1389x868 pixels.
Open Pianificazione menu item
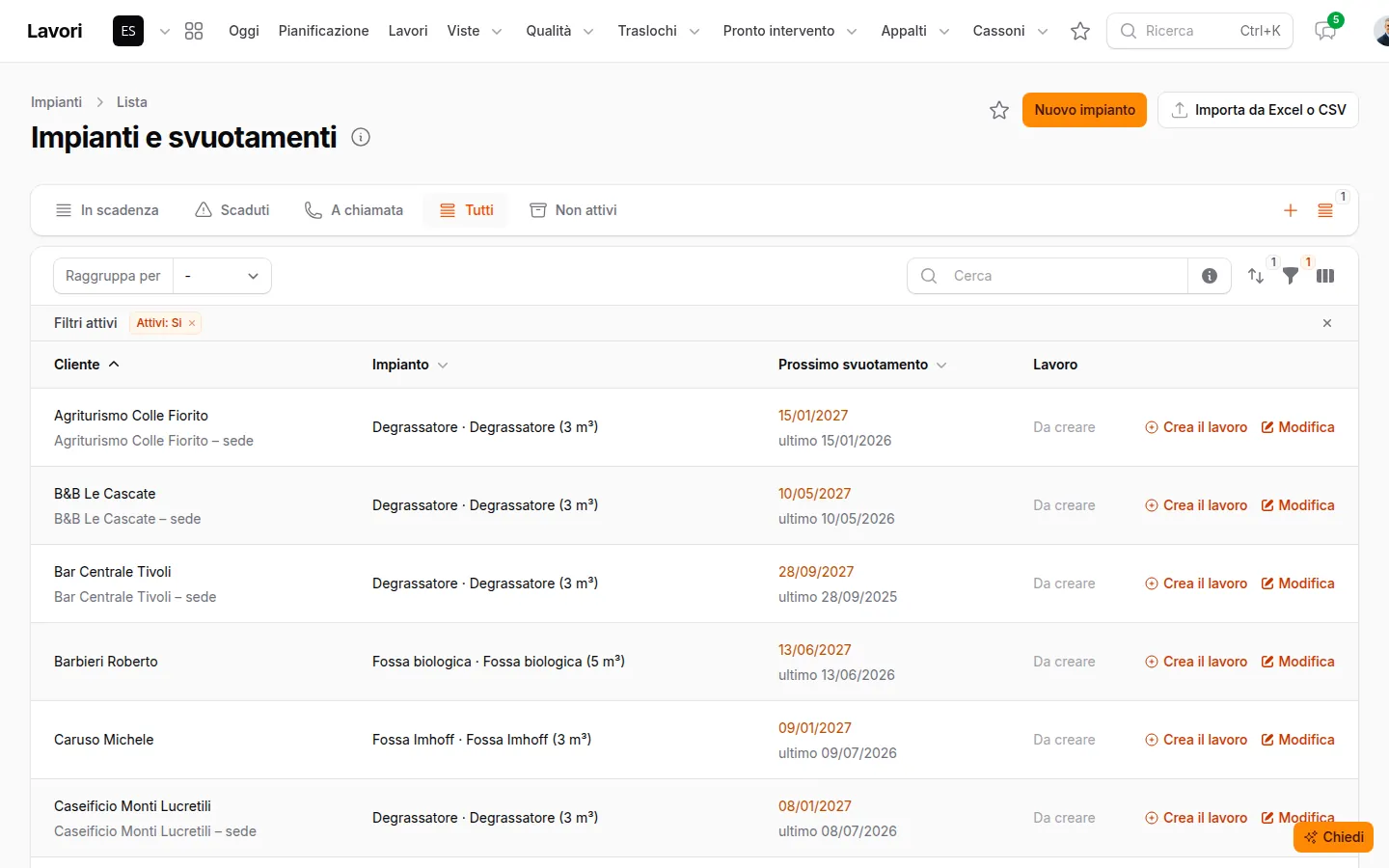[x=323, y=31]
